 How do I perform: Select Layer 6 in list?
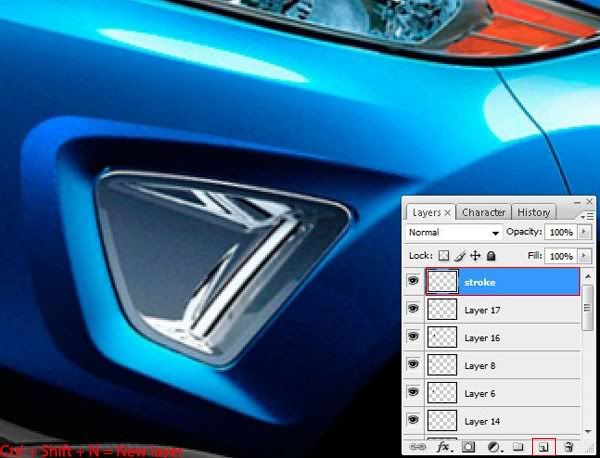[x=503, y=394]
